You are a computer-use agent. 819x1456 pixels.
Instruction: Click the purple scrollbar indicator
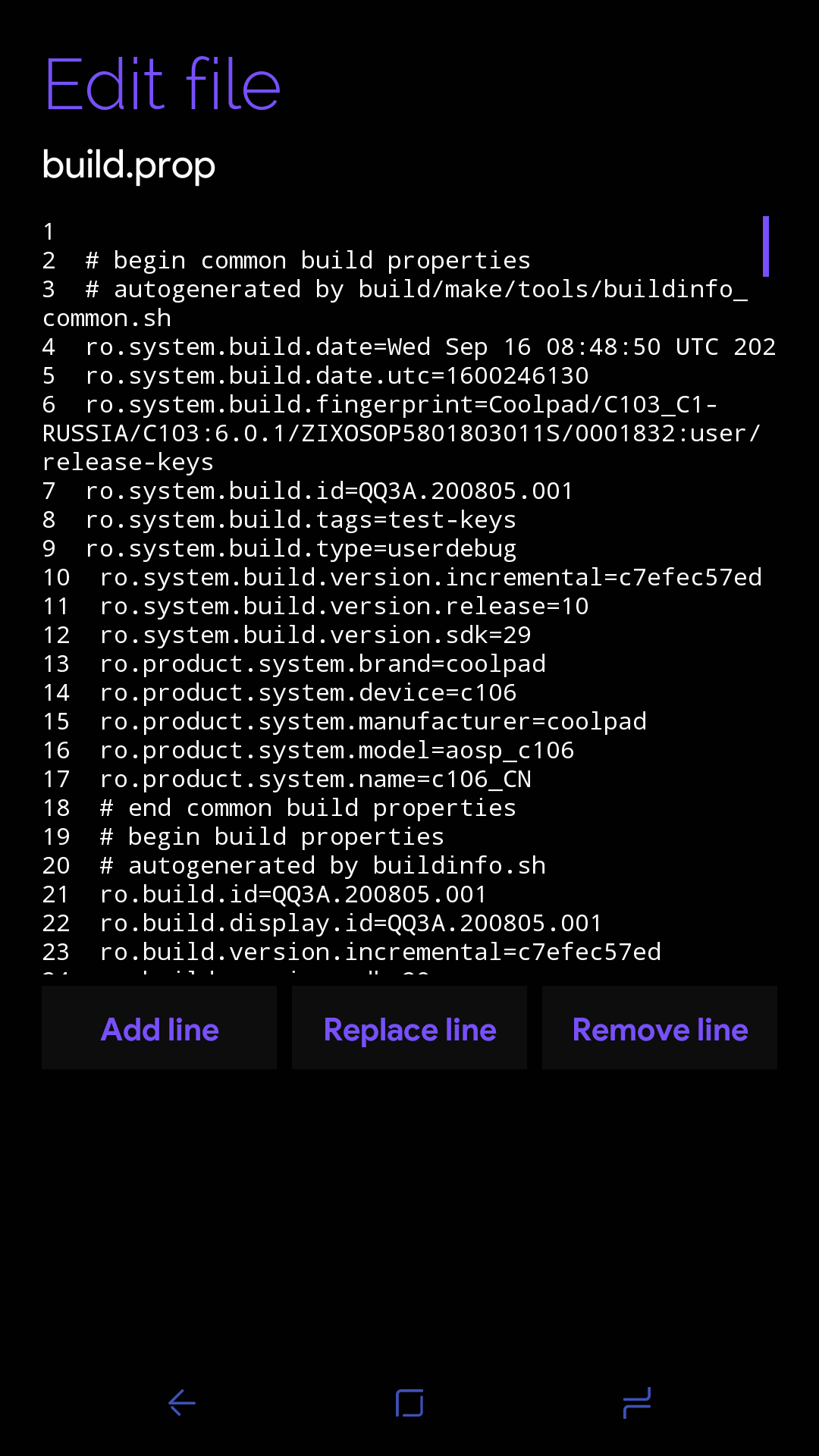click(x=766, y=246)
